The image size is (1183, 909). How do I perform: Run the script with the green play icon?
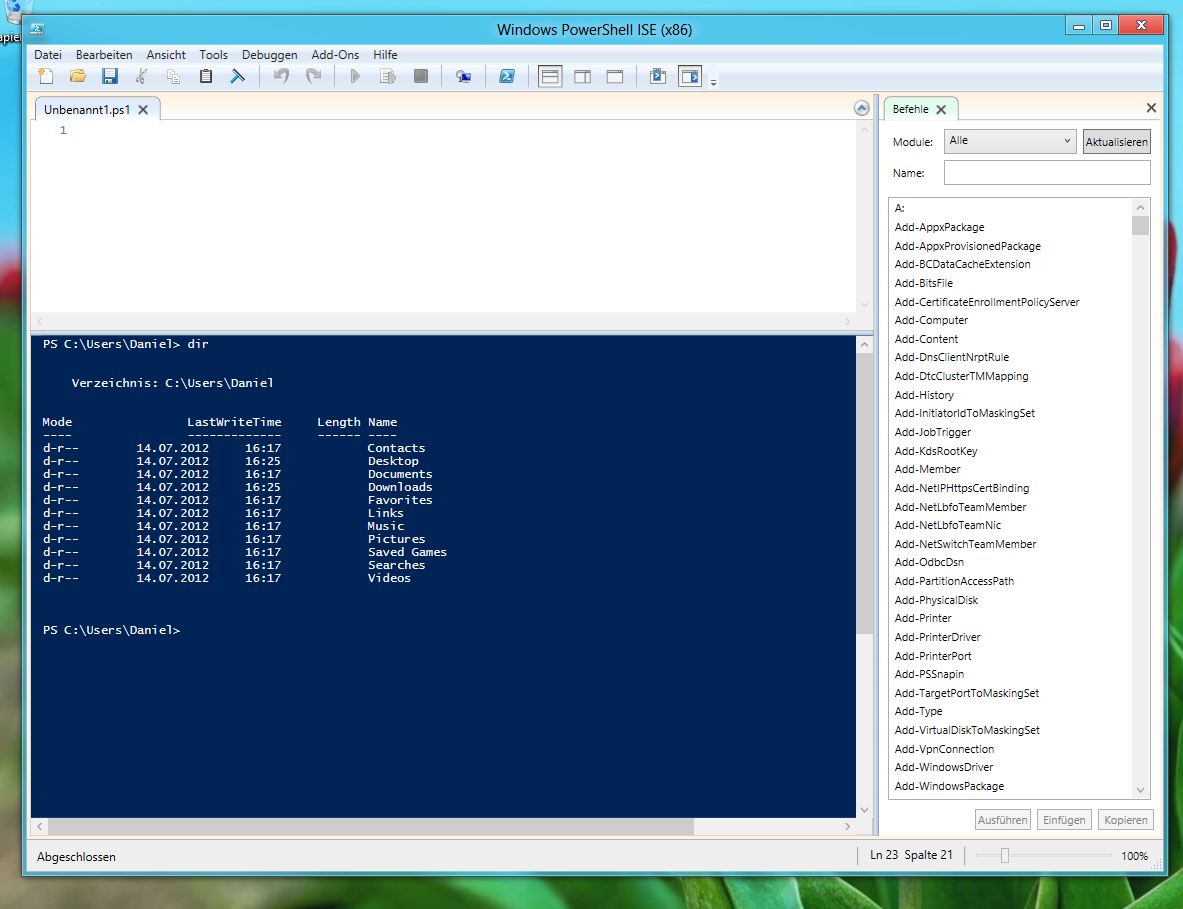355,76
